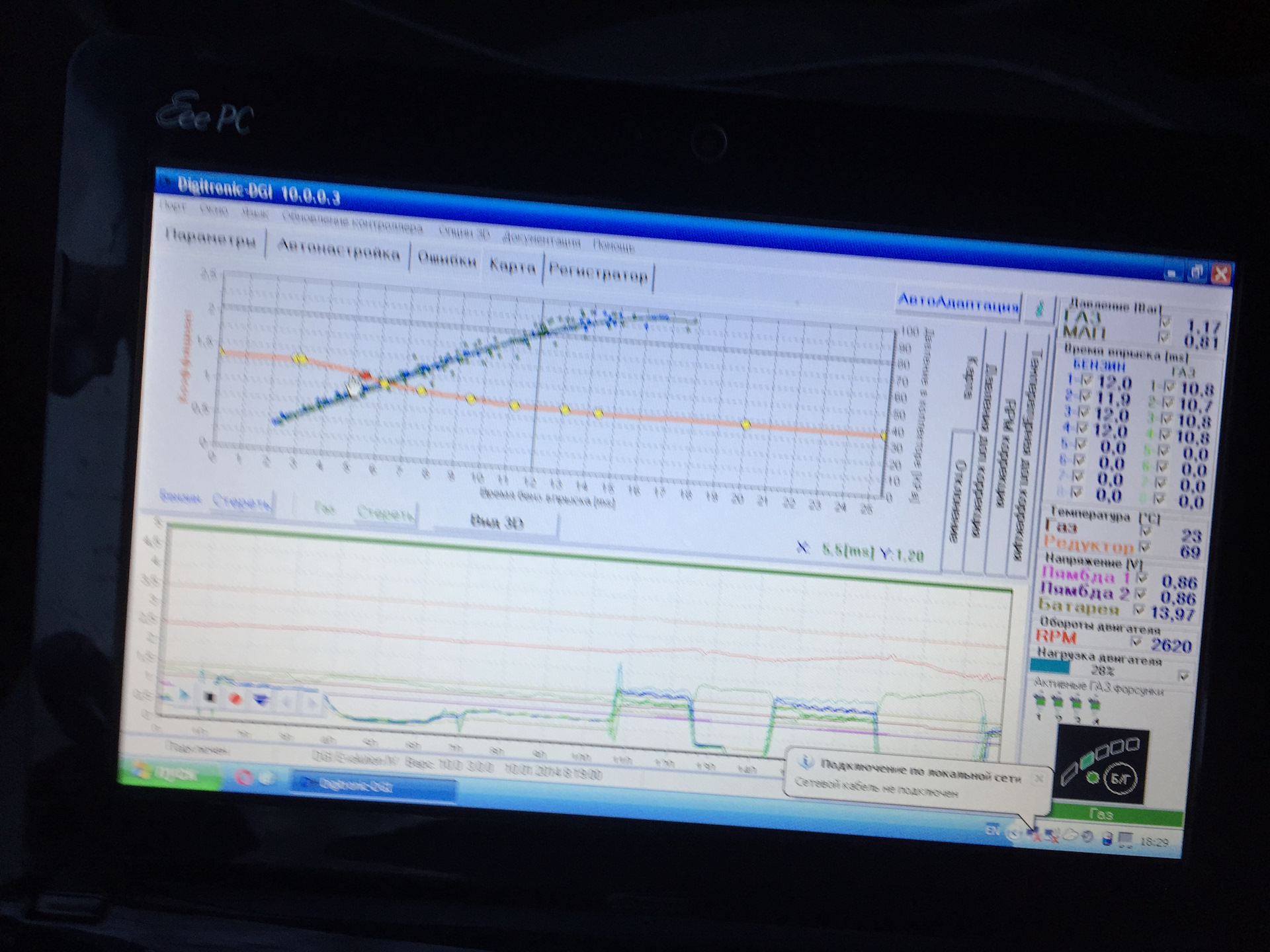Click the Opera icon in taskbar
Screen dimensions: 1270x952
click(x=243, y=777)
